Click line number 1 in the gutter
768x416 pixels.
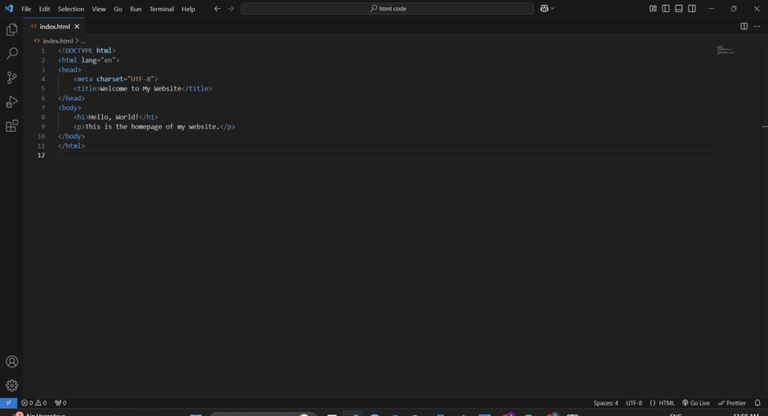(43, 50)
